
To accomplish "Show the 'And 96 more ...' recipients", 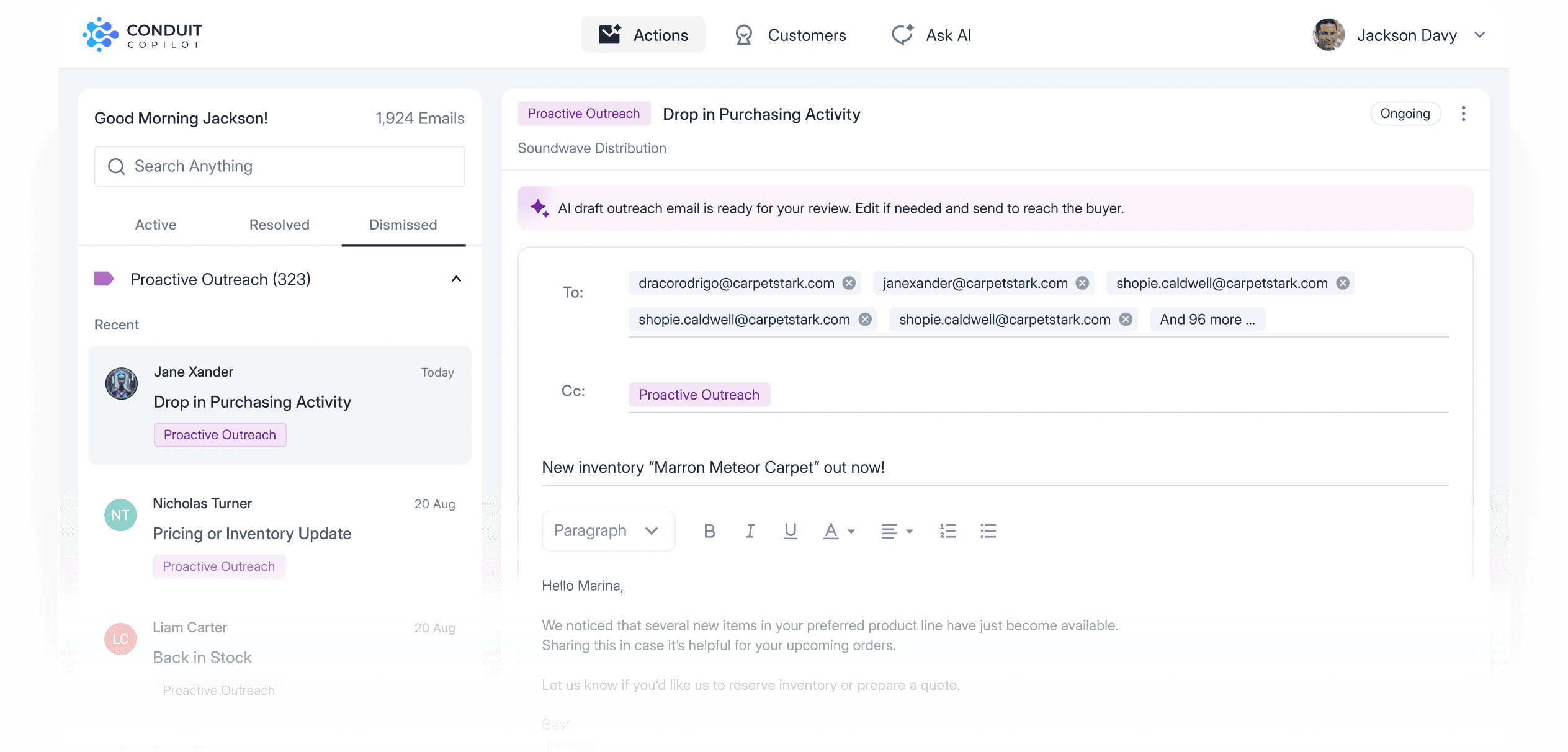I will tap(1207, 320).
